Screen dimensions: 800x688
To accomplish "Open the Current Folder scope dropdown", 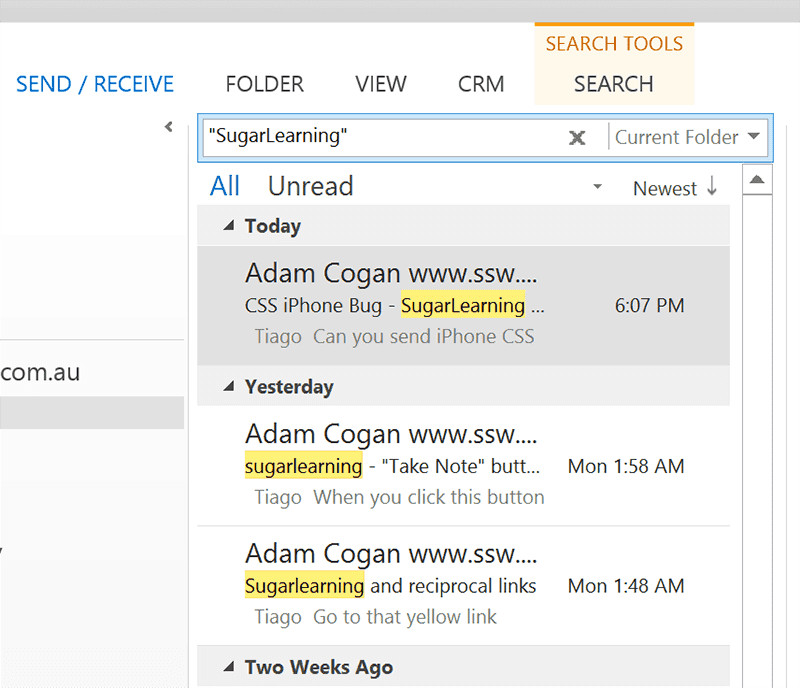I will tap(688, 138).
